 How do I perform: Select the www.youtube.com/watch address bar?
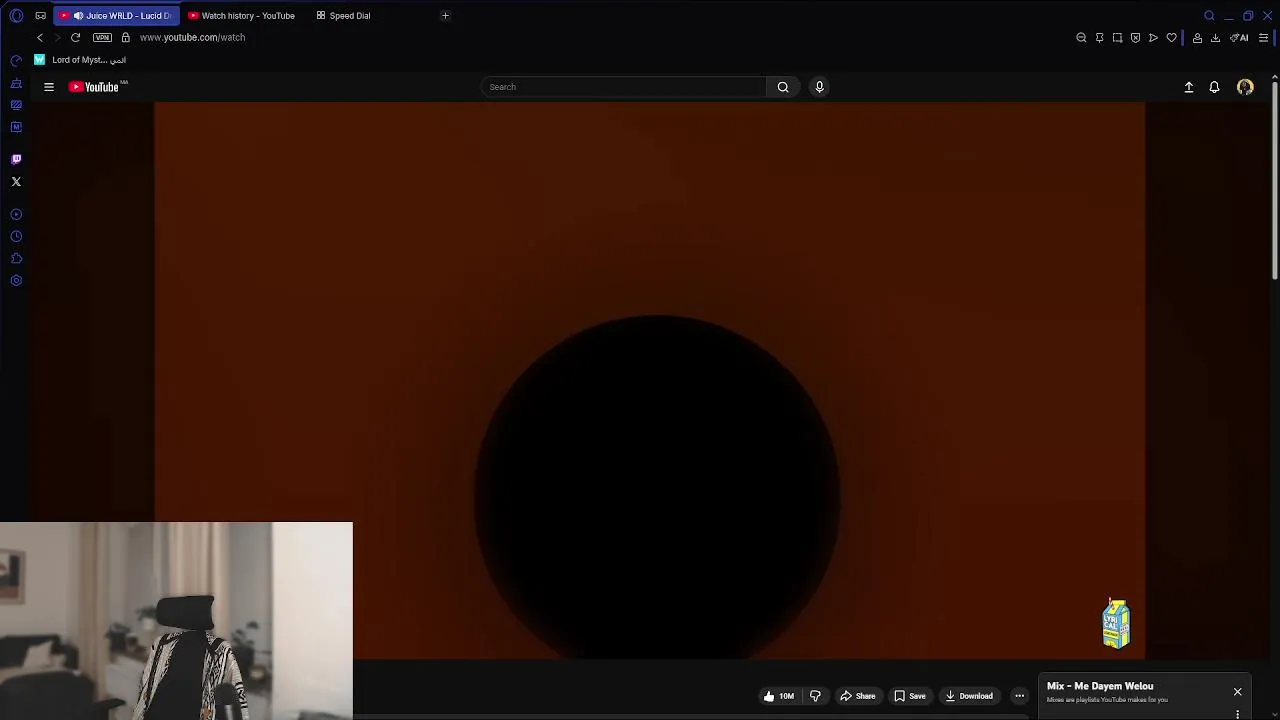[192, 38]
